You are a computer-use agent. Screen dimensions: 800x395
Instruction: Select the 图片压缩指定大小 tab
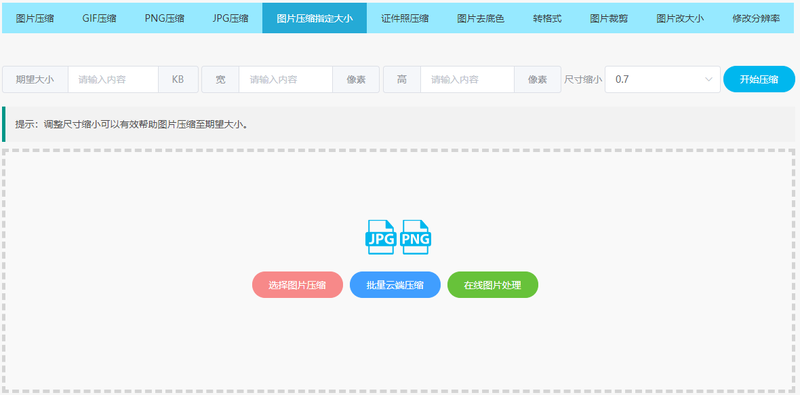[314, 19]
